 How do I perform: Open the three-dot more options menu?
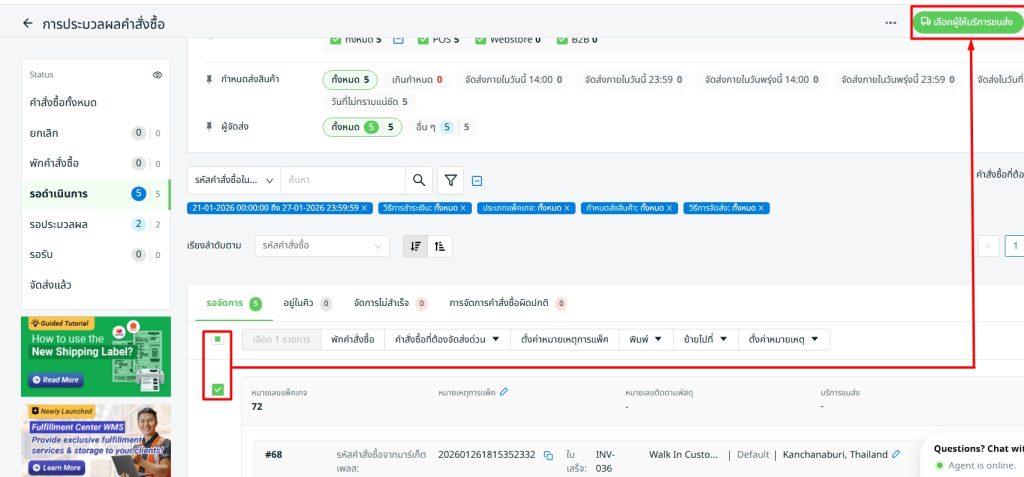coord(890,23)
